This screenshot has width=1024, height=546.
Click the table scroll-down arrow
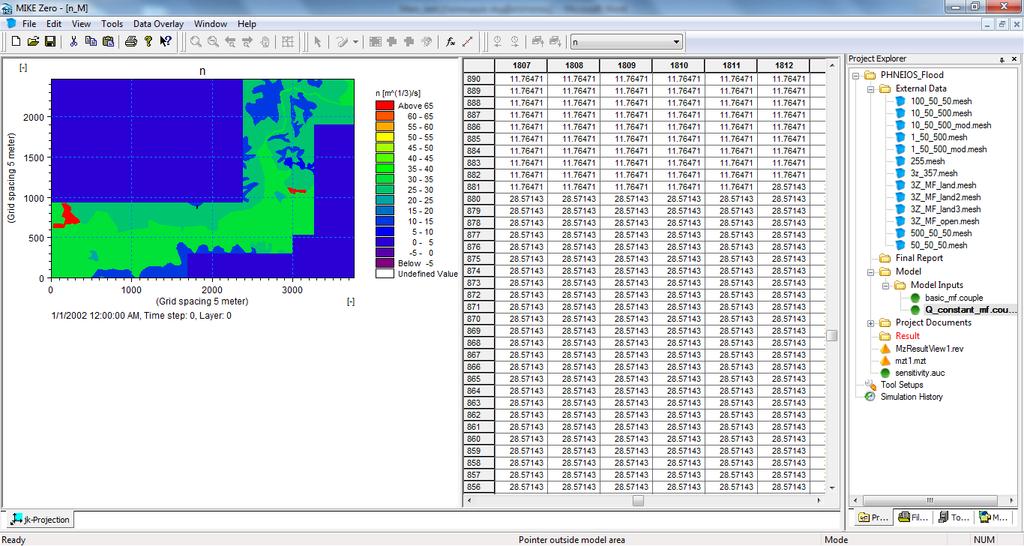click(x=831, y=488)
